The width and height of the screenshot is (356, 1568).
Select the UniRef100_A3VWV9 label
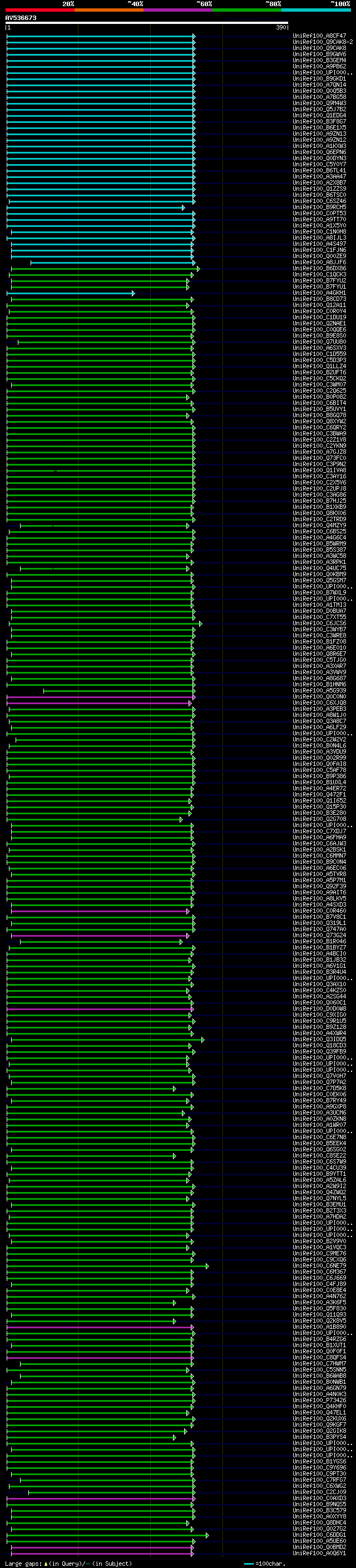click(319, 672)
